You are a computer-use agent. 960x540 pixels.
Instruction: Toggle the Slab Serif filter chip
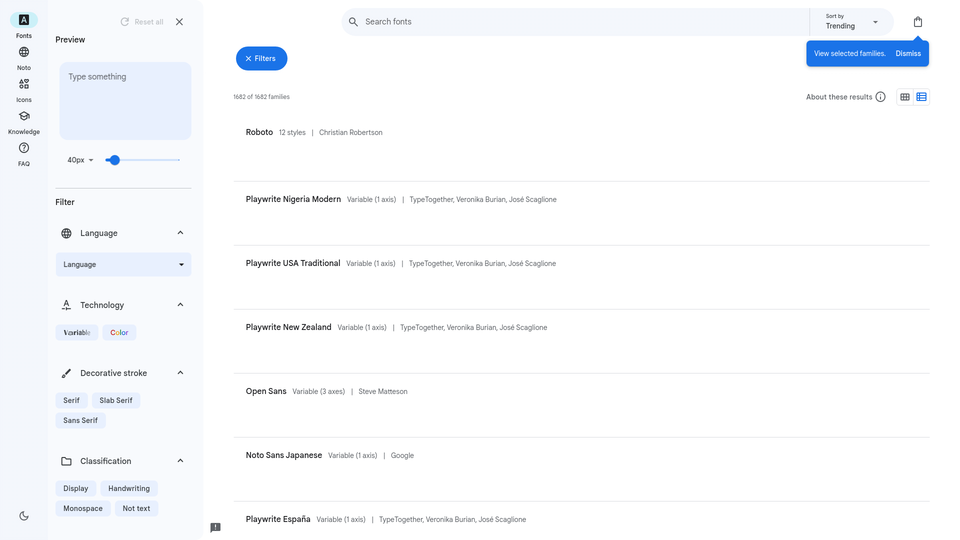pyautogui.click(x=116, y=400)
